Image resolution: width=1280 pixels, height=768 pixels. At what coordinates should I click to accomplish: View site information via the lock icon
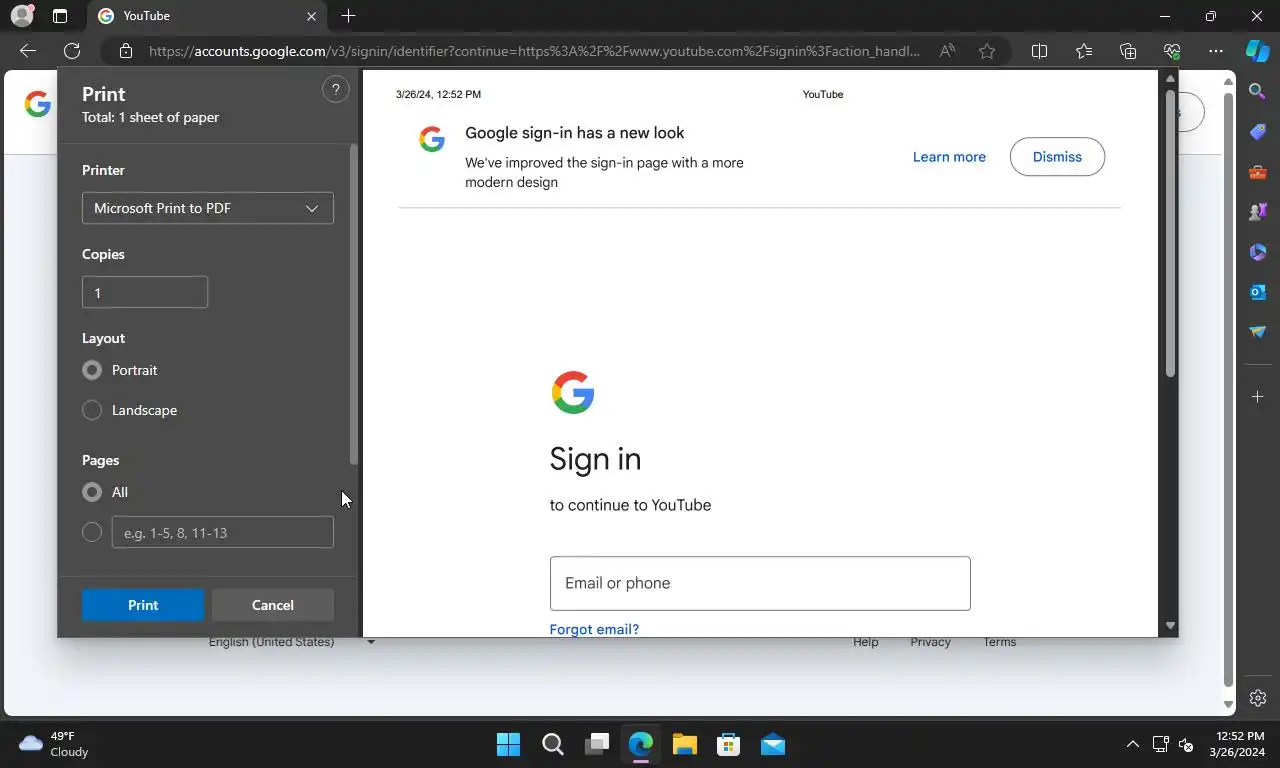point(126,51)
